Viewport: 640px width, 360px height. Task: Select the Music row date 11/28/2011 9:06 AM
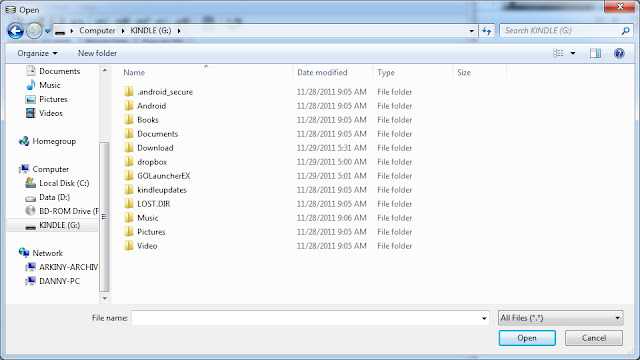click(x=331, y=218)
